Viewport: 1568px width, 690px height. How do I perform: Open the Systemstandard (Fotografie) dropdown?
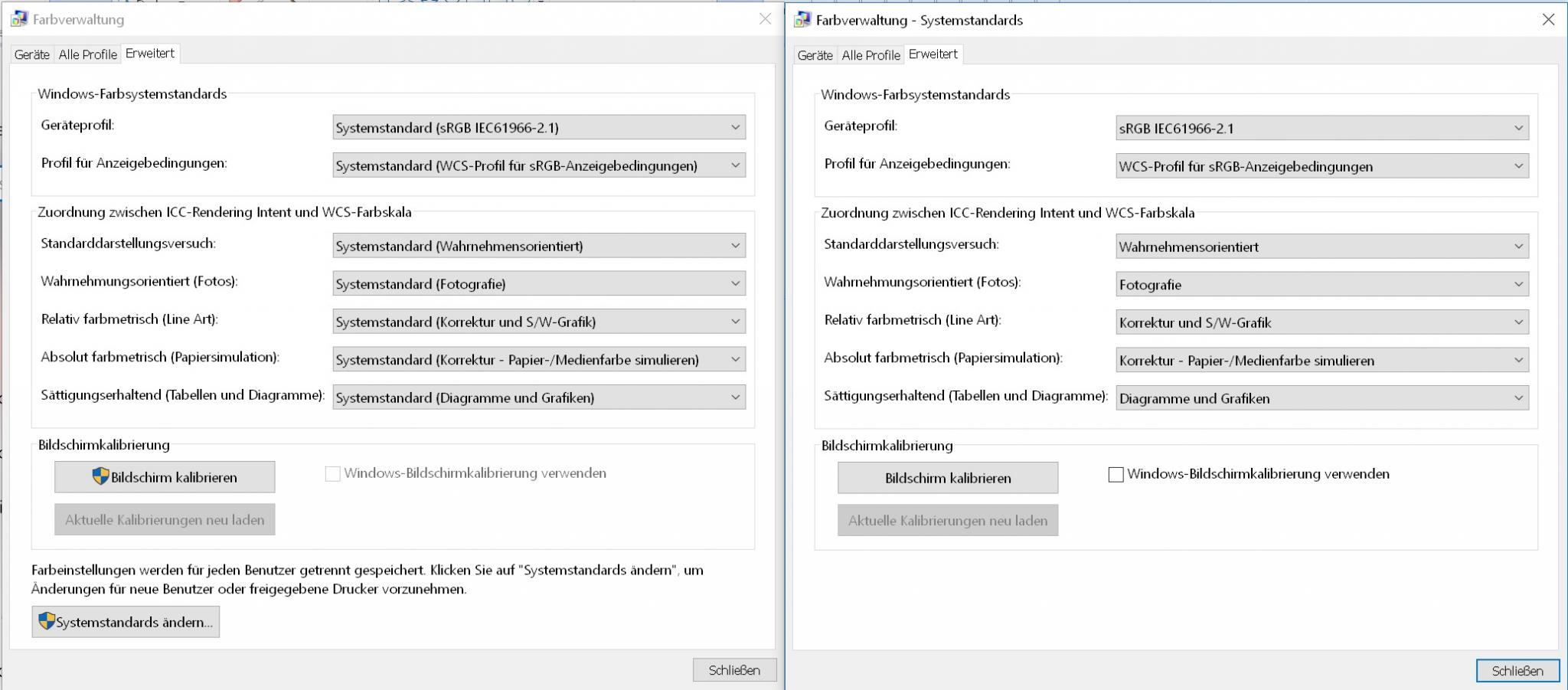tap(539, 283)
